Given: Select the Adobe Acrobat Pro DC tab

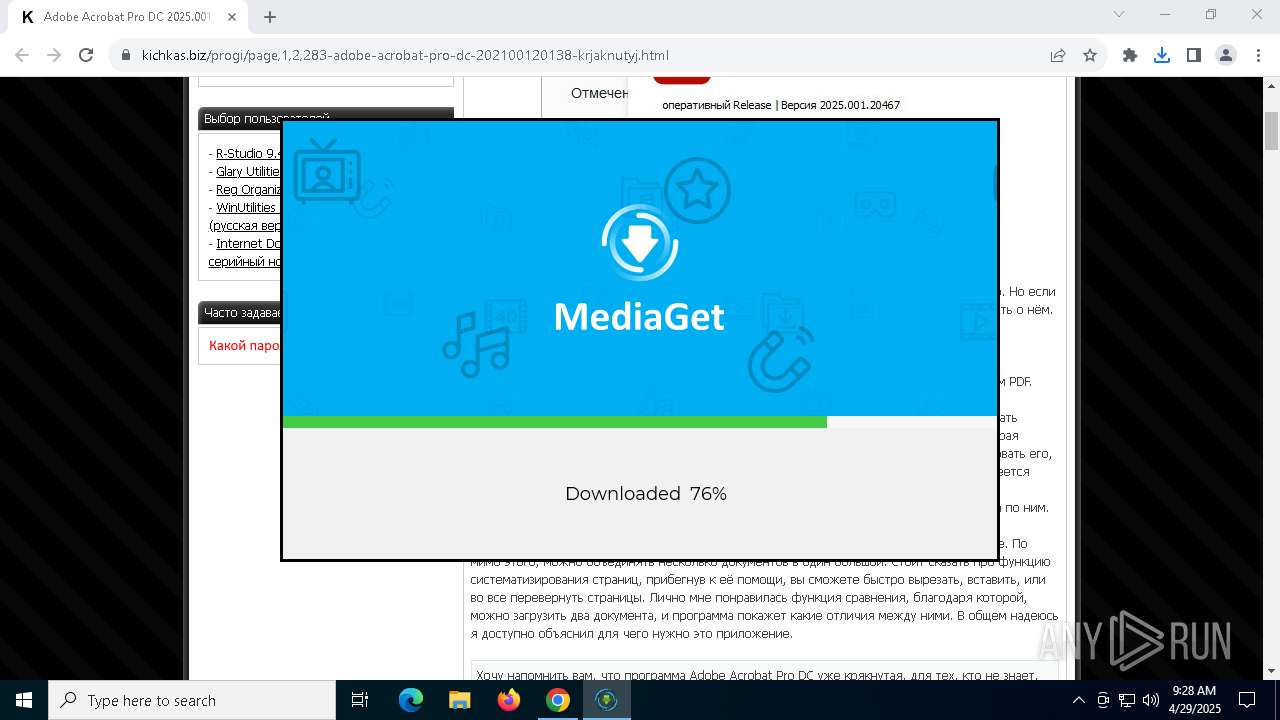Looking at the screenshot, I should pos(128,17).
